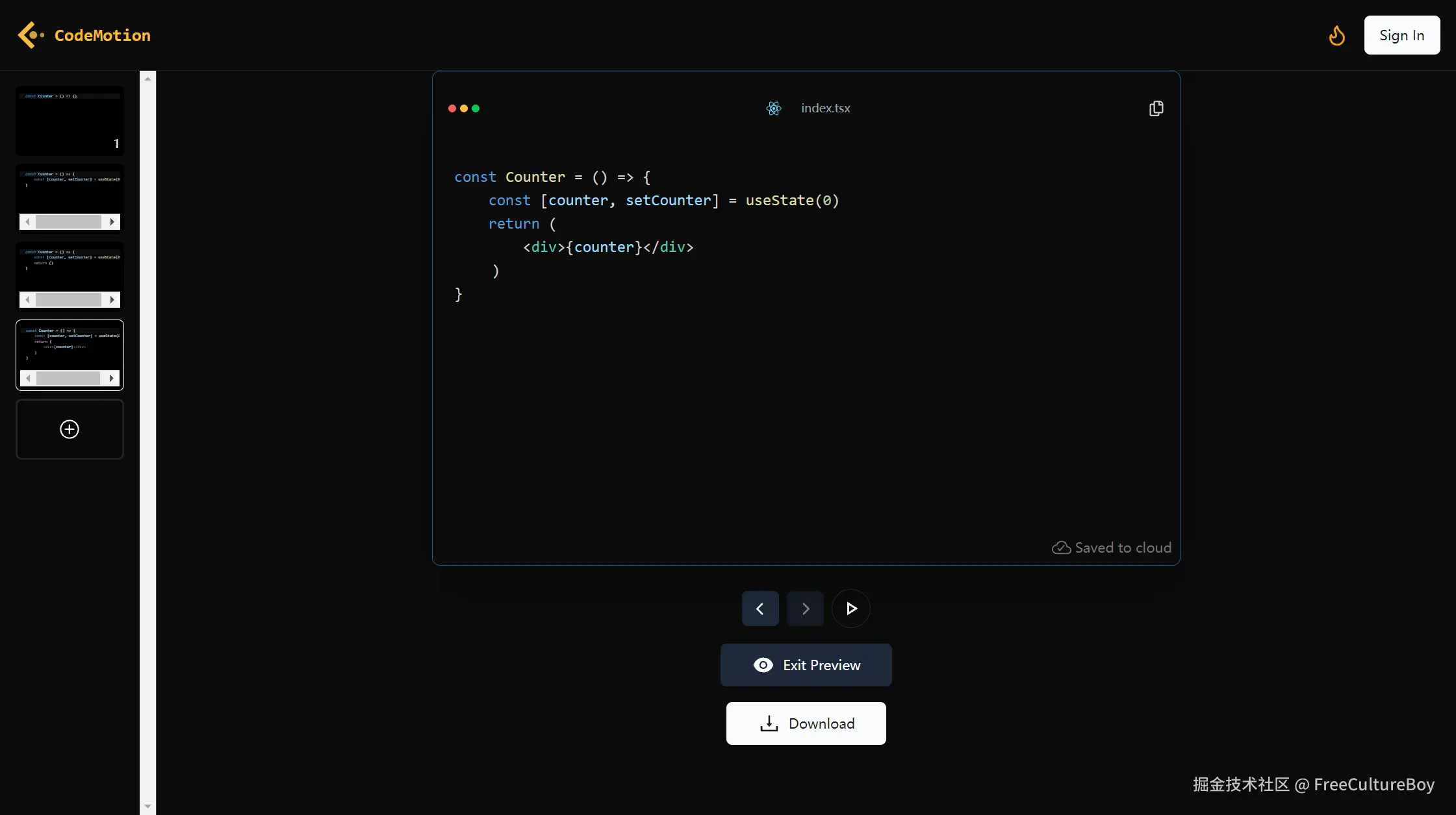Add a new slide with plus icon
The width and height of the screenshot is (1456, 815).
tap(70, 429)
